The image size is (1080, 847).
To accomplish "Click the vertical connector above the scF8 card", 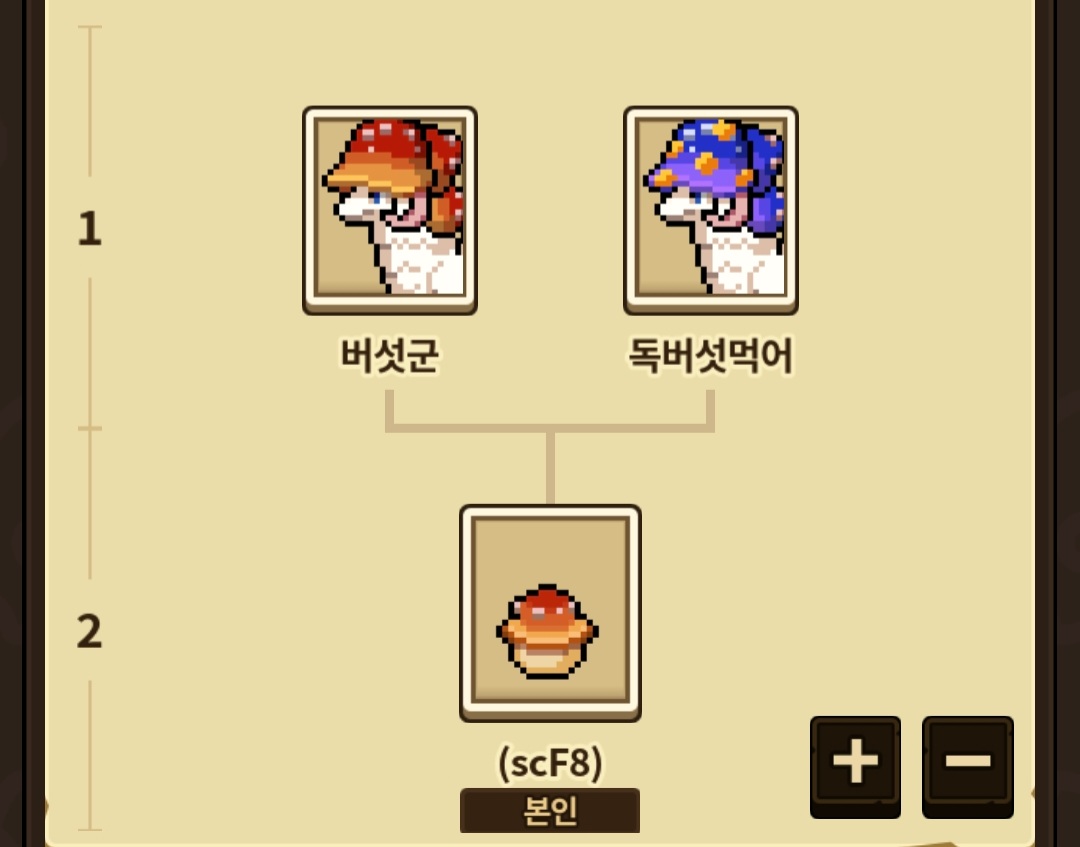I will click(550, 468).
